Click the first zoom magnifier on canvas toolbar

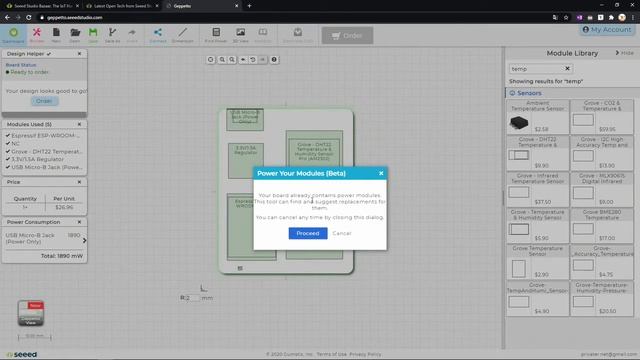coord(222,60)
